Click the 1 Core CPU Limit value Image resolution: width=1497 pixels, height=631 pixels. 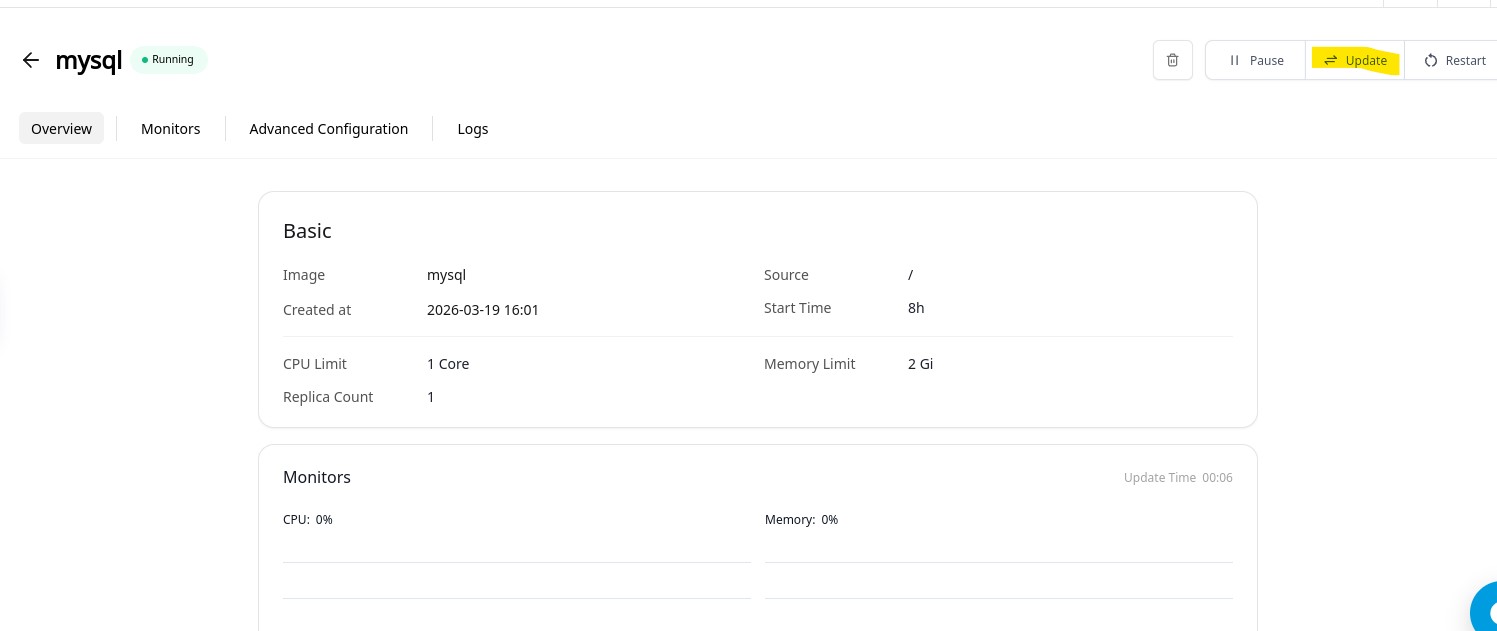pos(448,364)
